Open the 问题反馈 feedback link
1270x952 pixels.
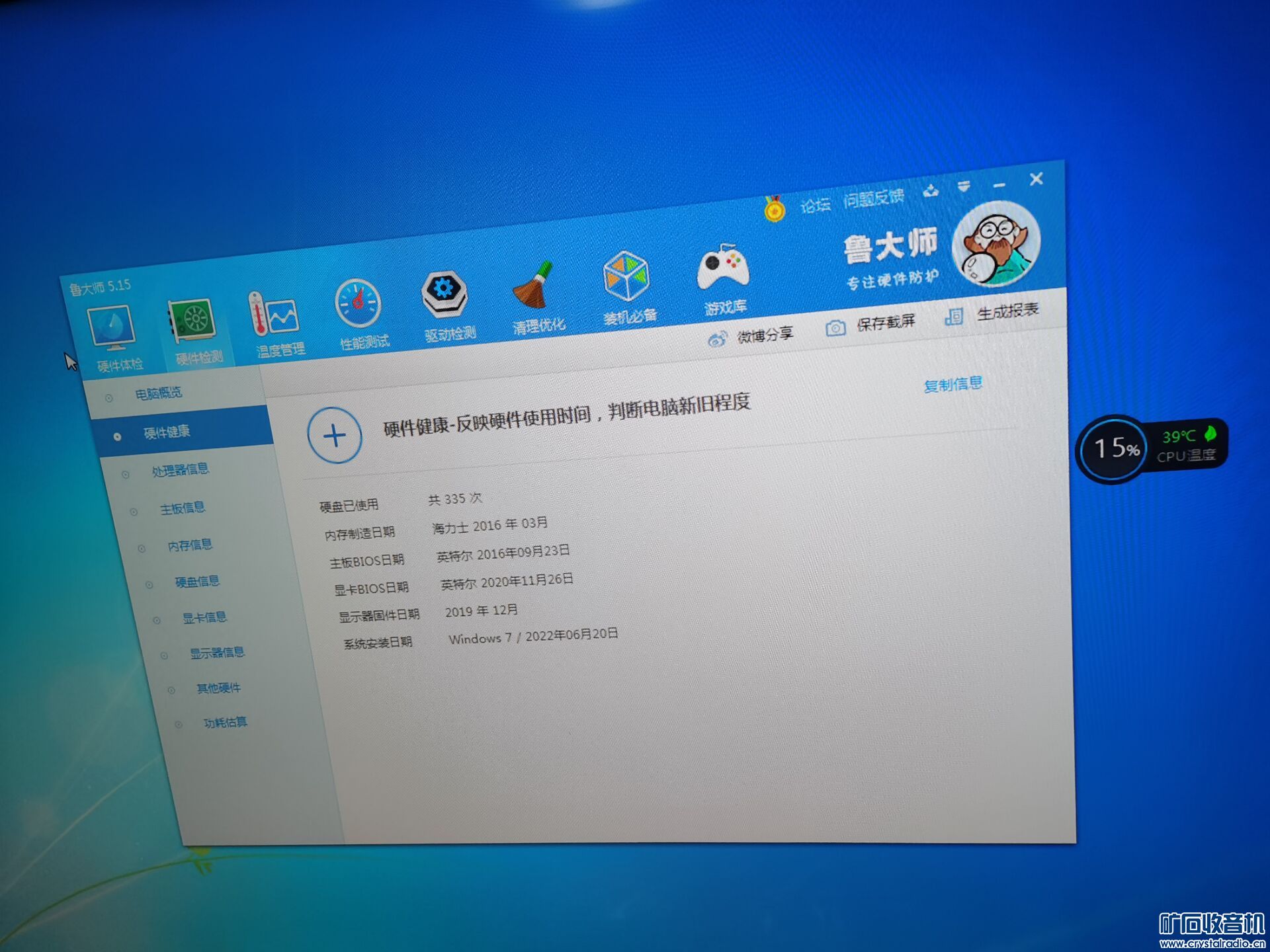pyautogui.click(x=873, y=198)
